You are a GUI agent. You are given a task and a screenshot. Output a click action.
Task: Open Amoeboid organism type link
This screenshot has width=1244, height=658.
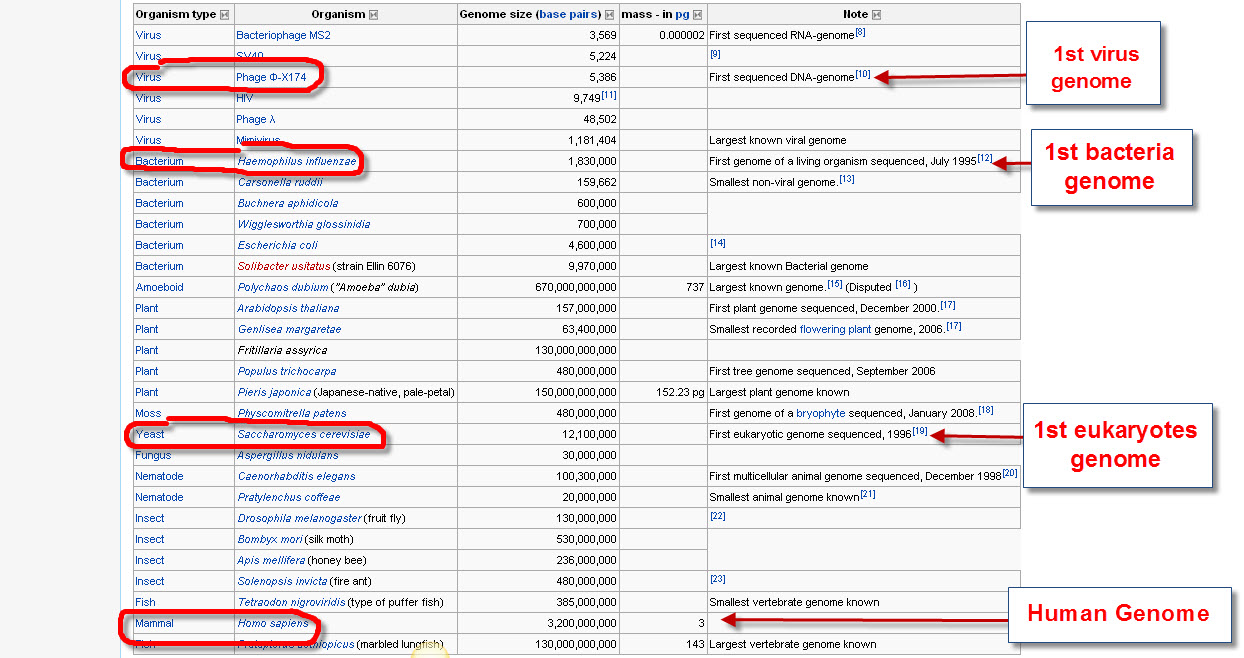[x=159, y=287]
